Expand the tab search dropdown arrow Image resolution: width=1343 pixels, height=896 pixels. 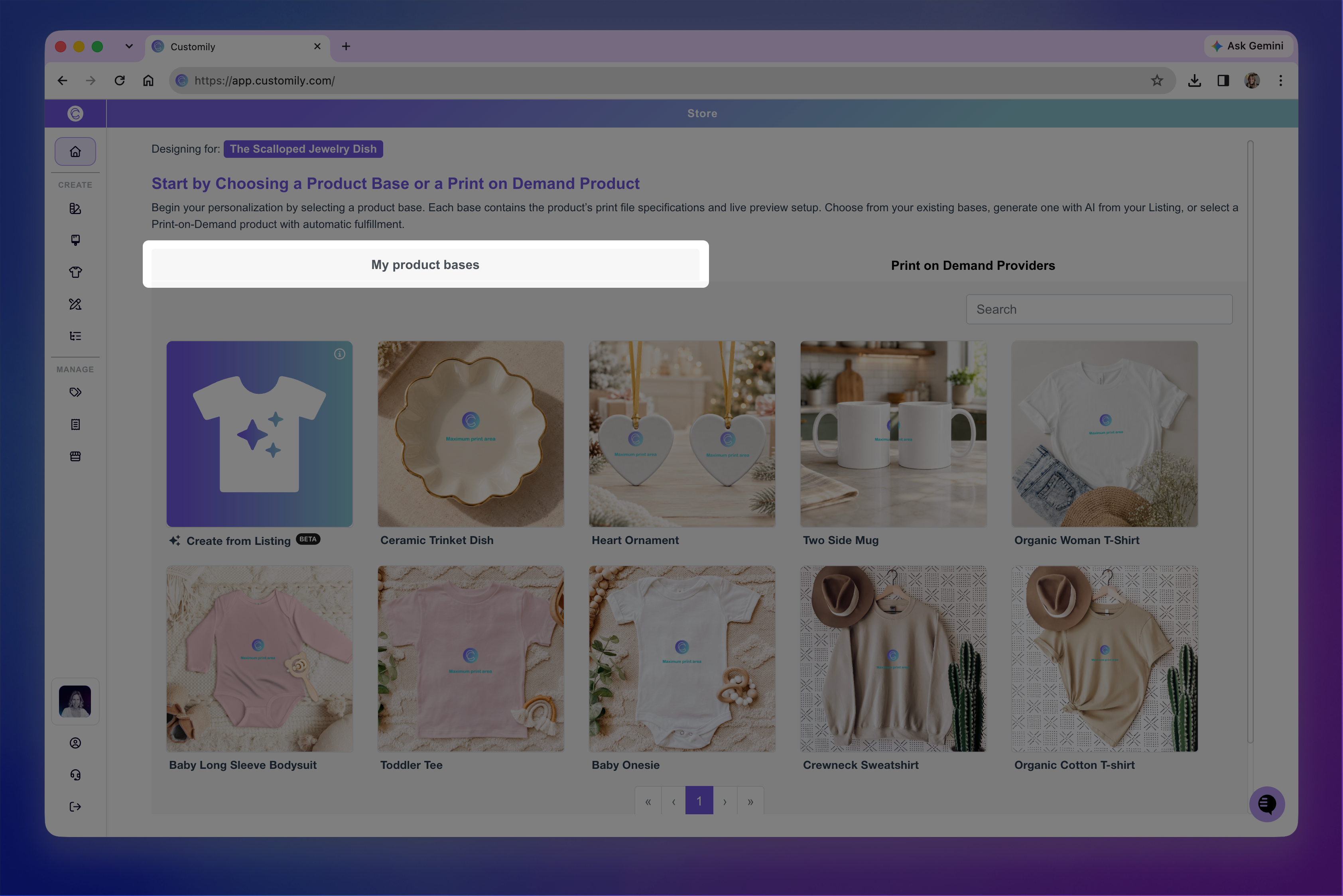tap(129, 46)
